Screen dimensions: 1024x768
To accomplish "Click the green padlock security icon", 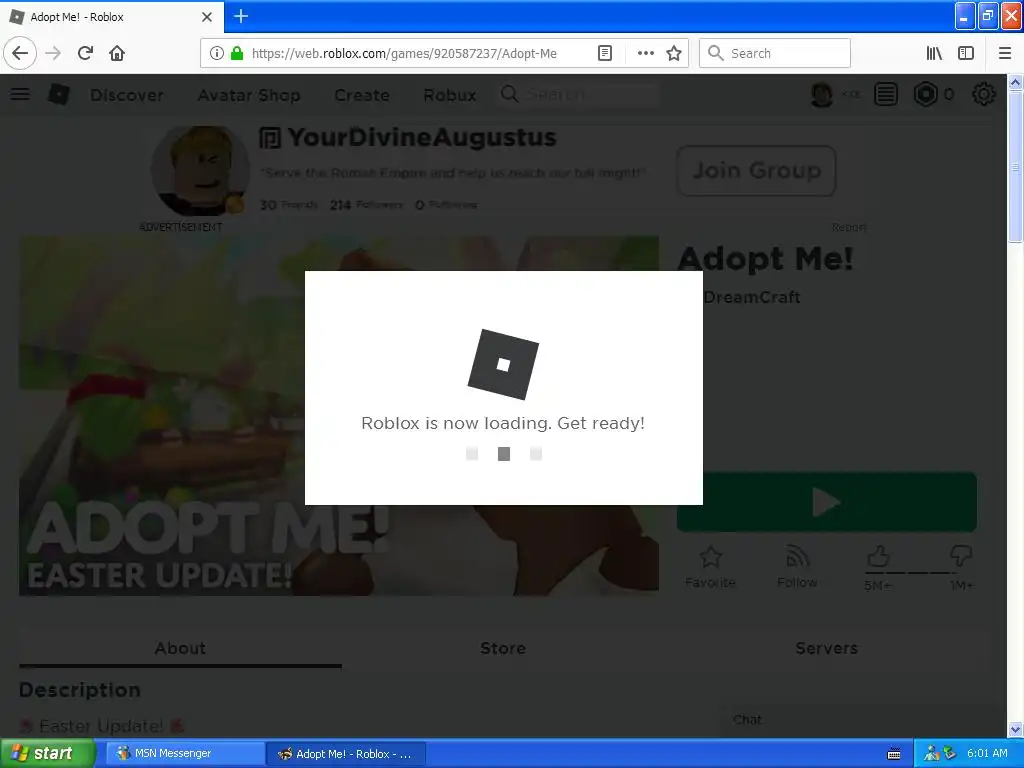I will click(x=237, y=53).
